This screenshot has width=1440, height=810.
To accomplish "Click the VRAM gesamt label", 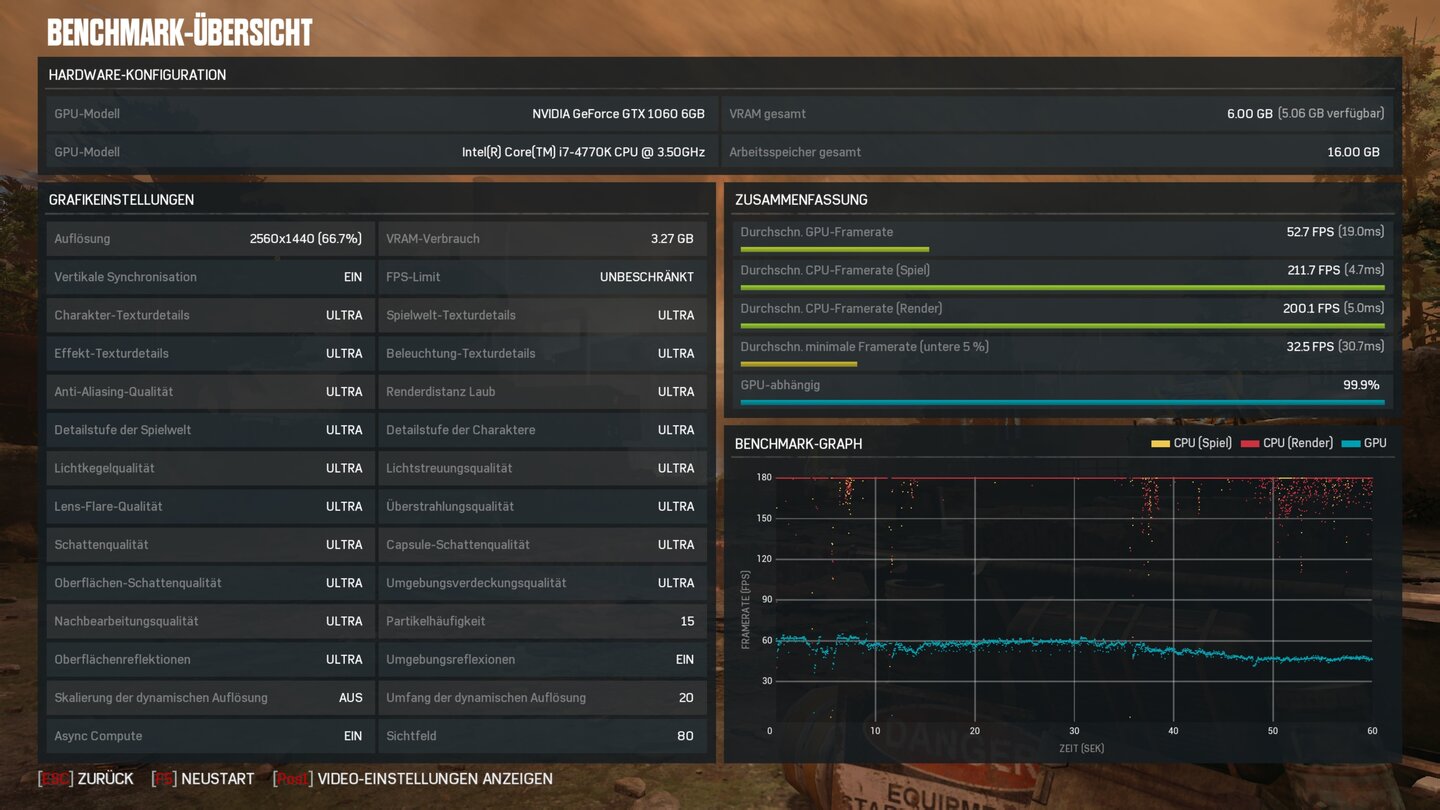I will click(x=767, y=114).
